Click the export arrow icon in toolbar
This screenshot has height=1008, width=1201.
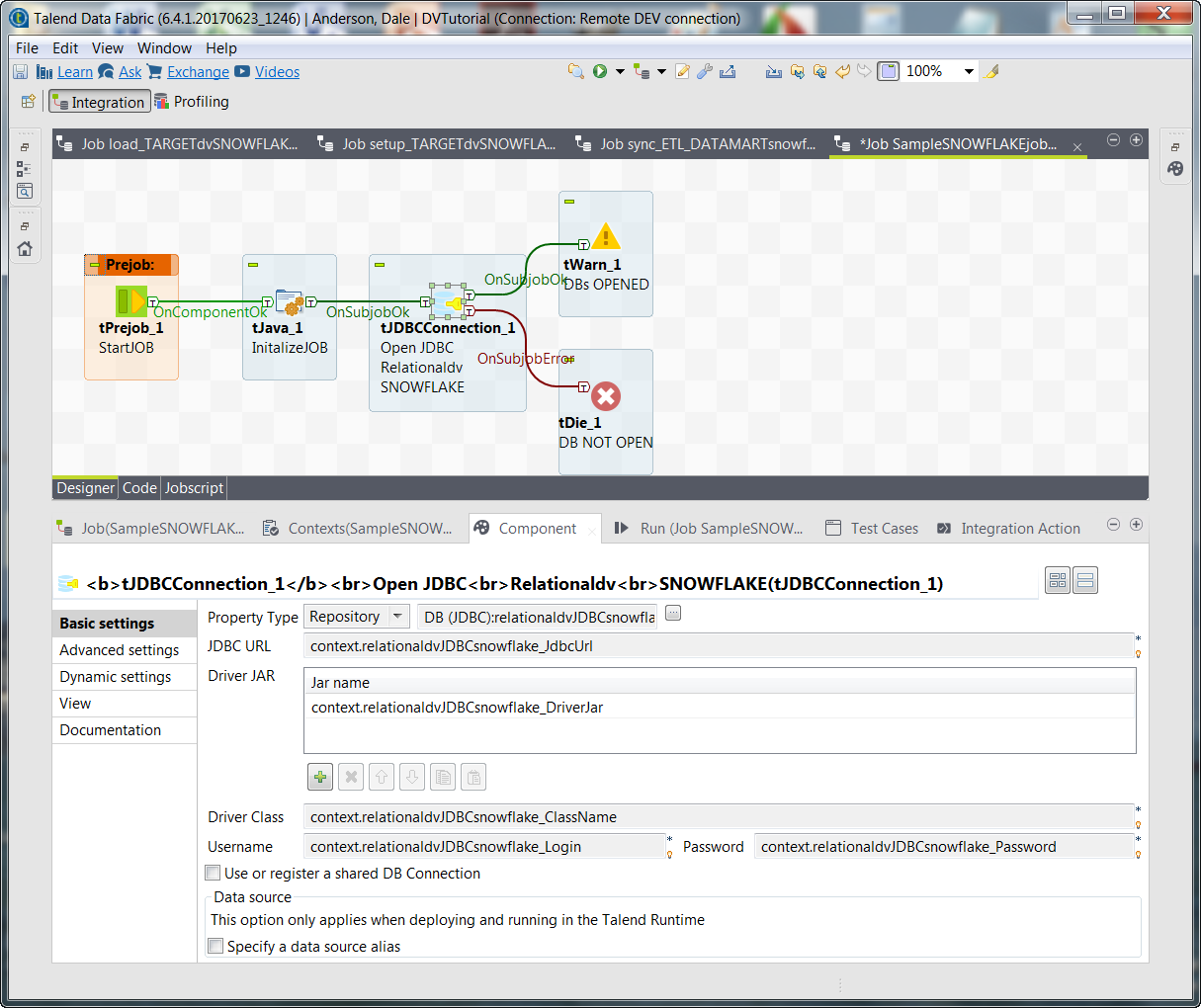(728, 71)
